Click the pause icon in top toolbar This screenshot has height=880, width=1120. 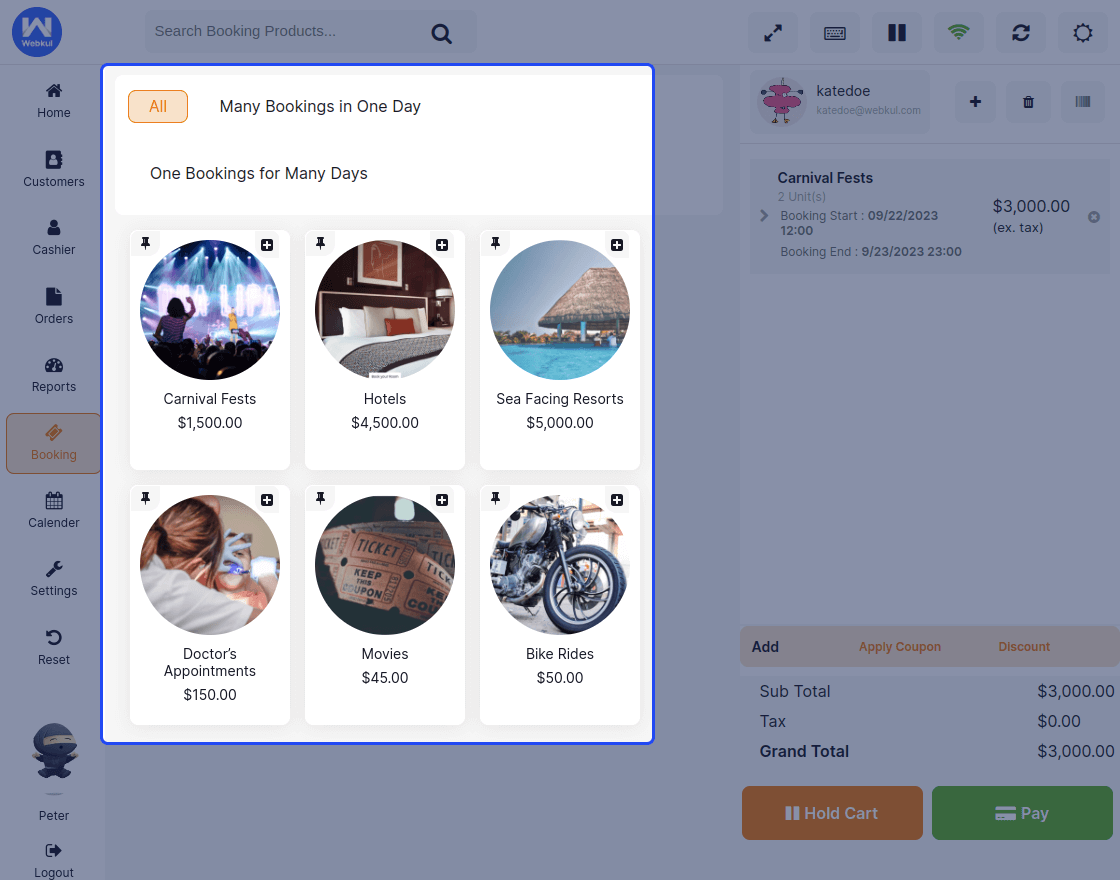coord(897,33)
